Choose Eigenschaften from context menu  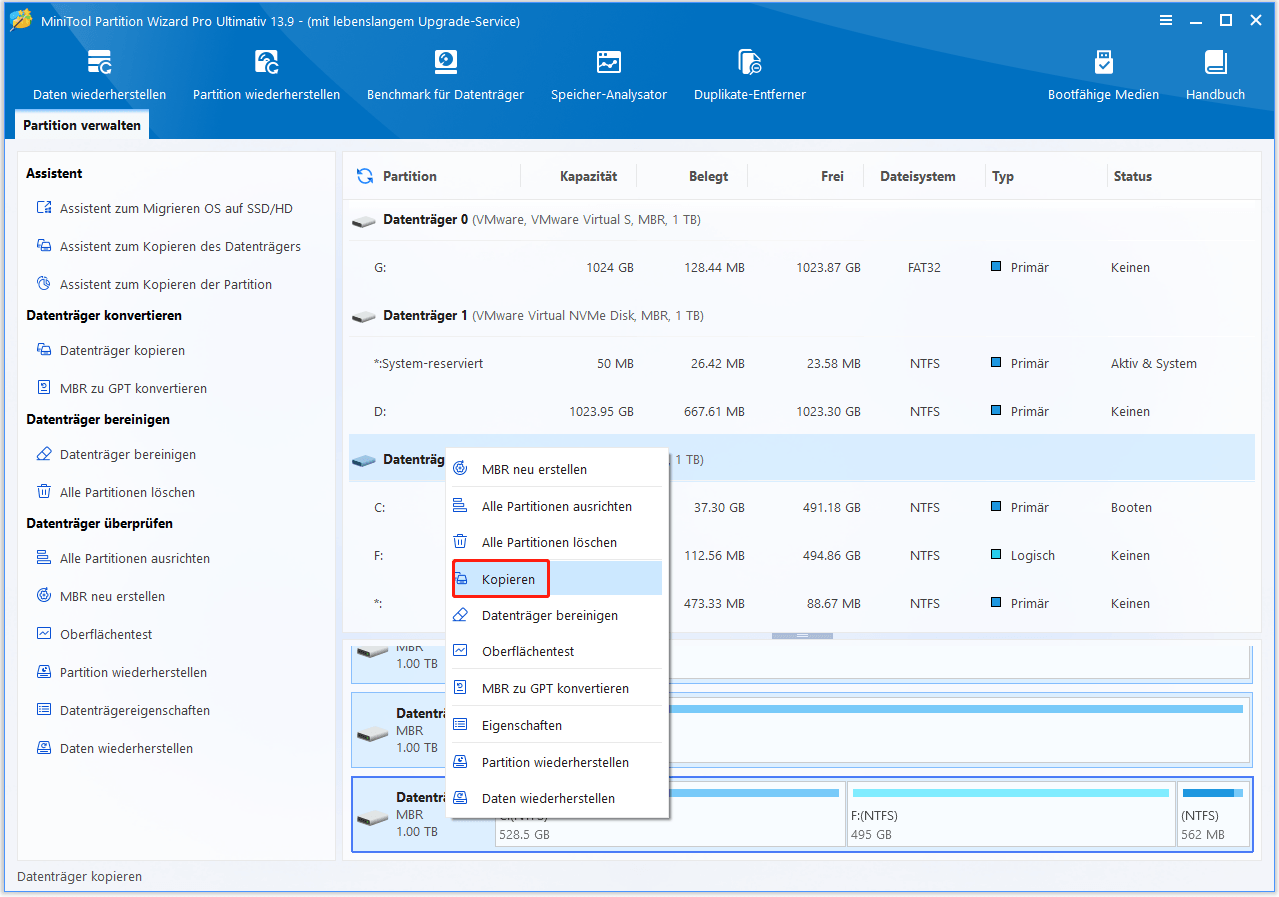557,725
